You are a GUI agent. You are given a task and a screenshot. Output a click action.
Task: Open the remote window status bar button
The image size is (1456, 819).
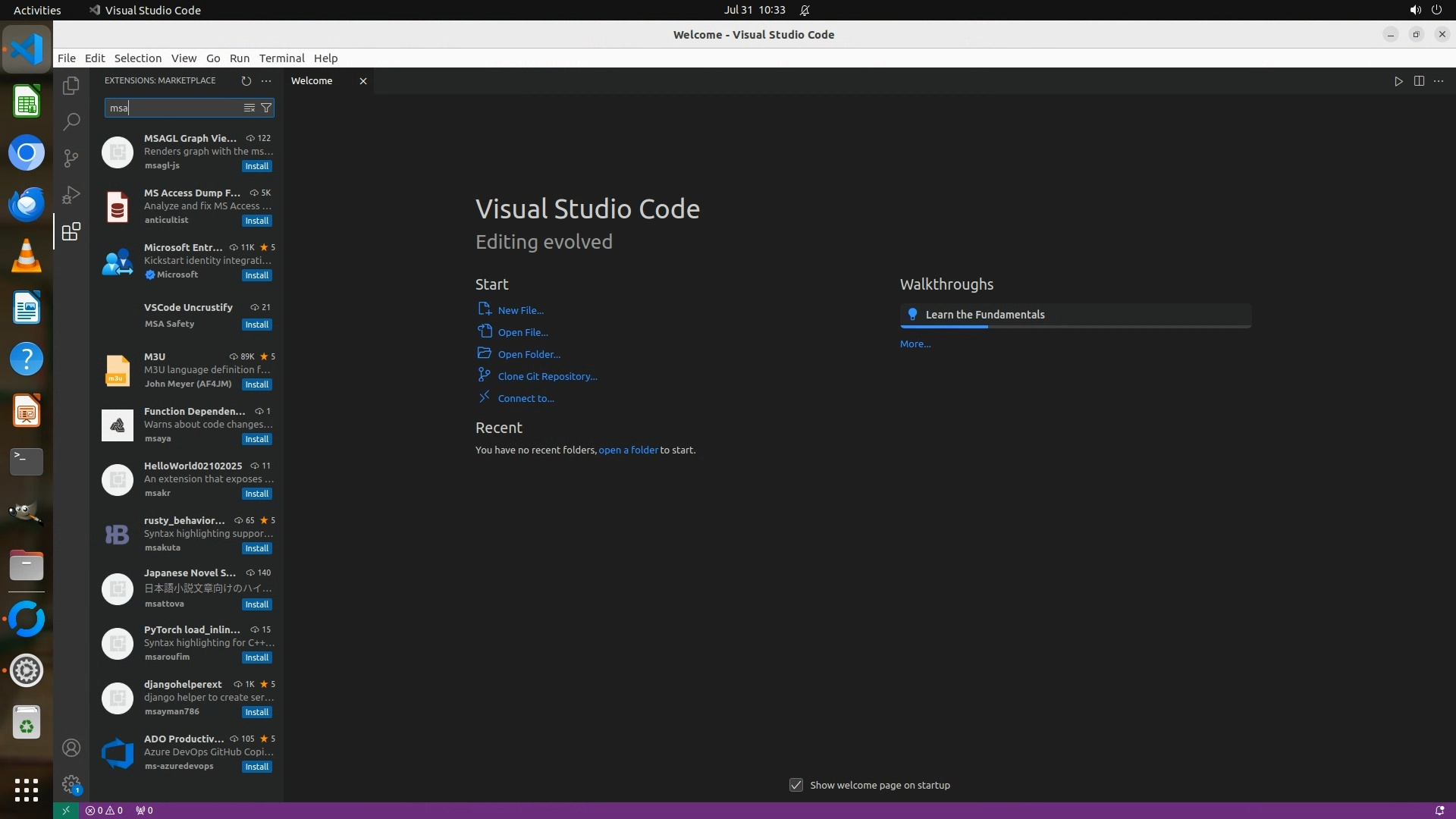65,810
